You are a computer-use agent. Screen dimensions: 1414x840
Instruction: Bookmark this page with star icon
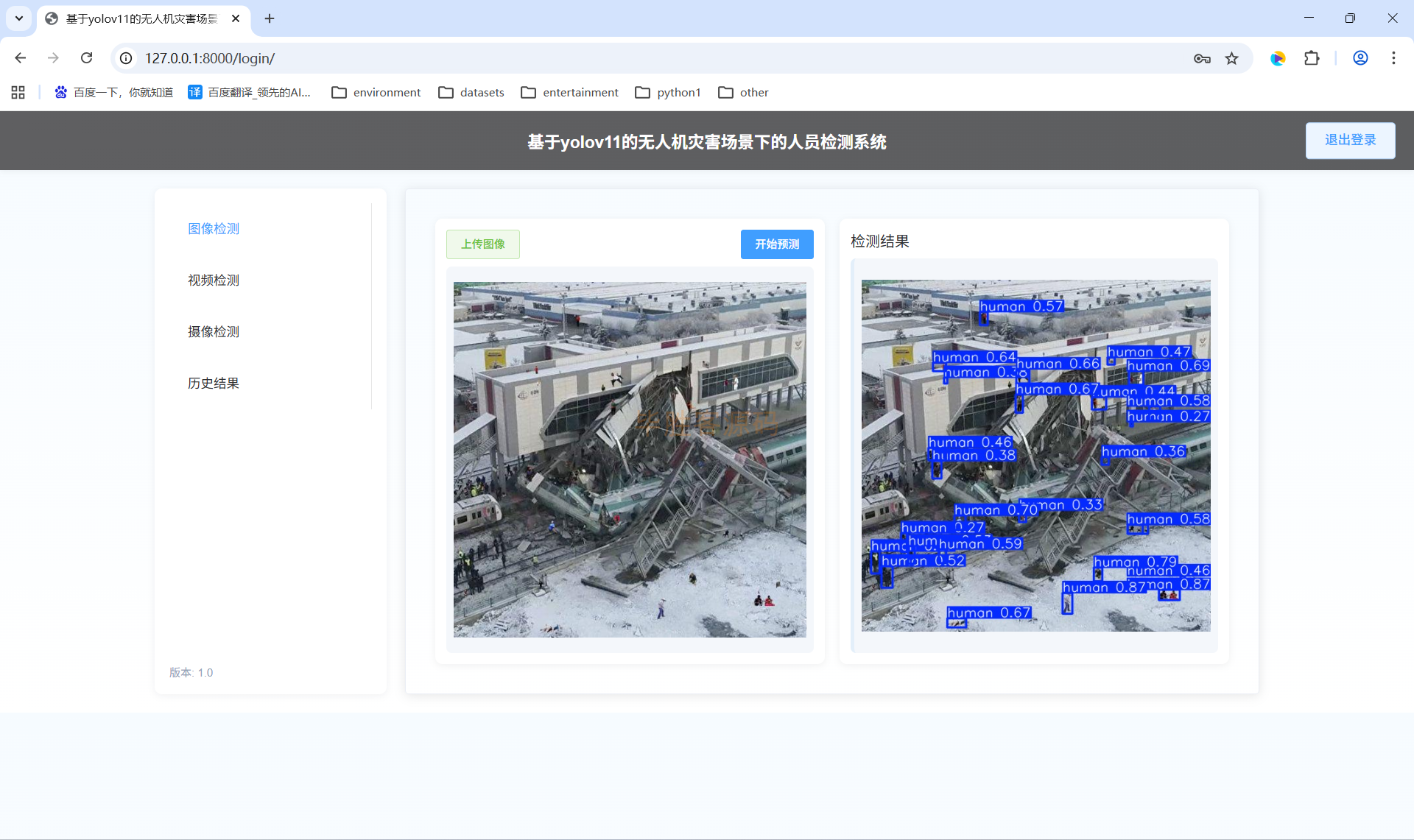[1231, 58]
